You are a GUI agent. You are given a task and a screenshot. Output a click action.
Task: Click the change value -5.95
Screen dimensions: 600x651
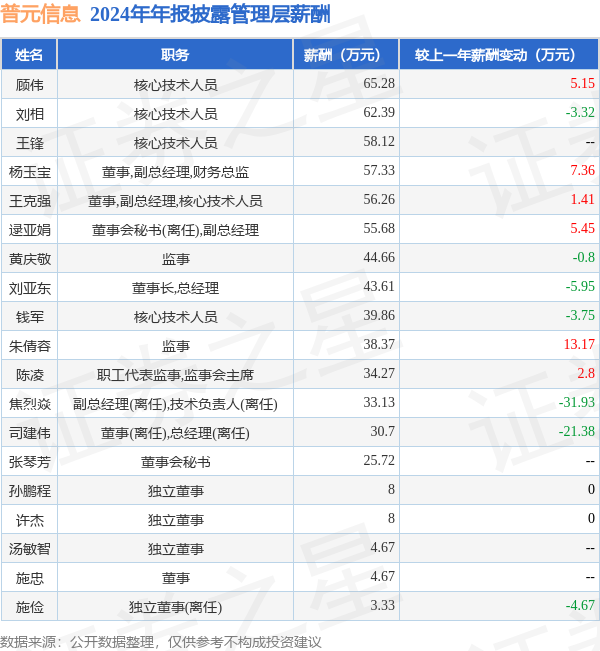580,286
